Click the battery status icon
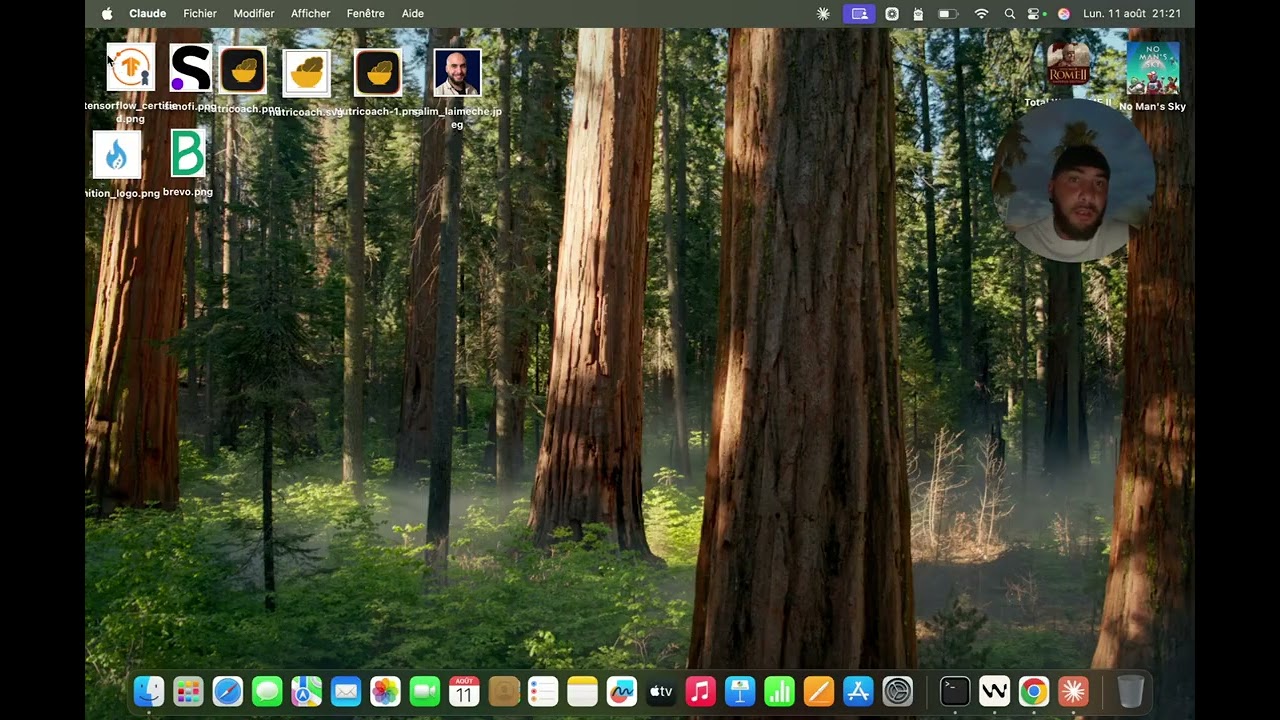This screenshot has height=720, width=1280. pyautogui.click(x=947, y=14)
